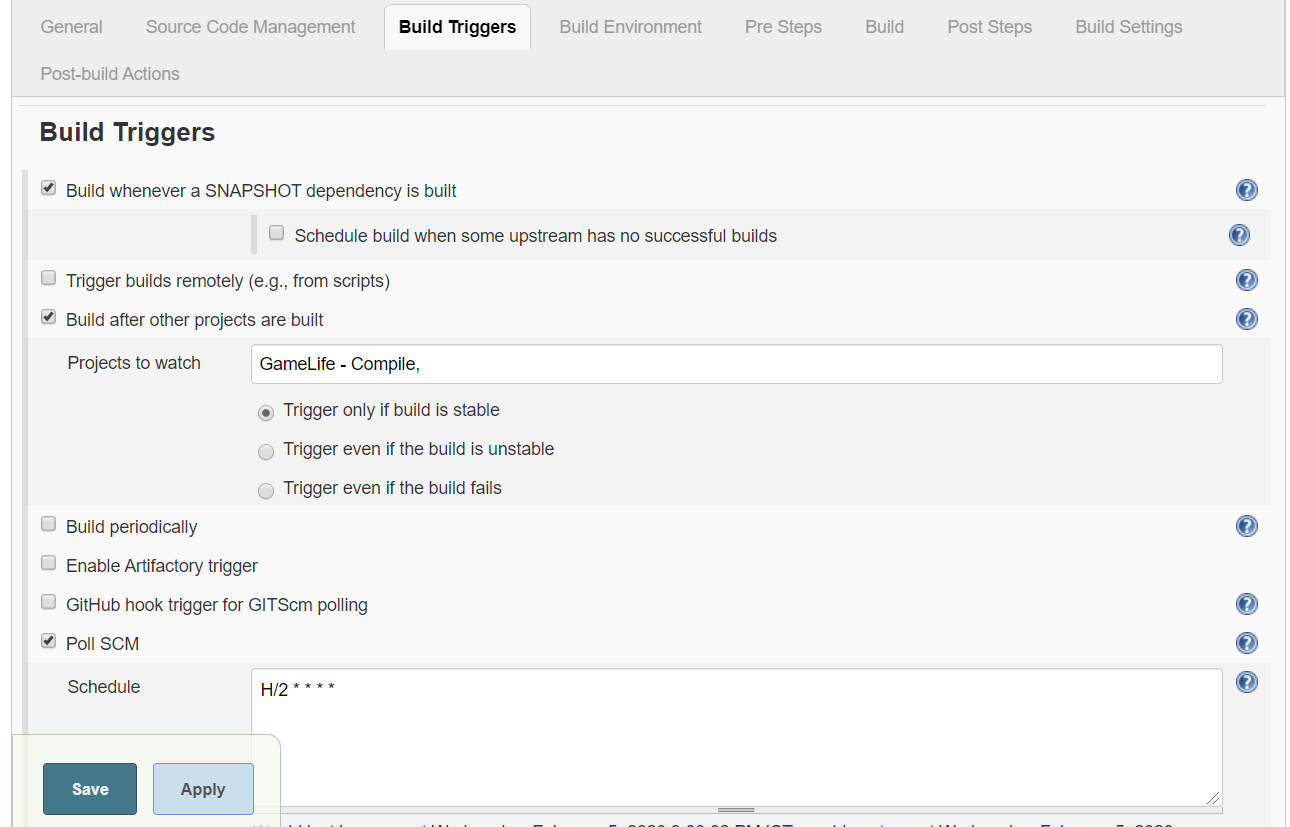This screenshot has height=827, width=1290.
Task: Uncheck the Poll SCM checkbox
Action: pyautogui.click(x=48, y=641)
